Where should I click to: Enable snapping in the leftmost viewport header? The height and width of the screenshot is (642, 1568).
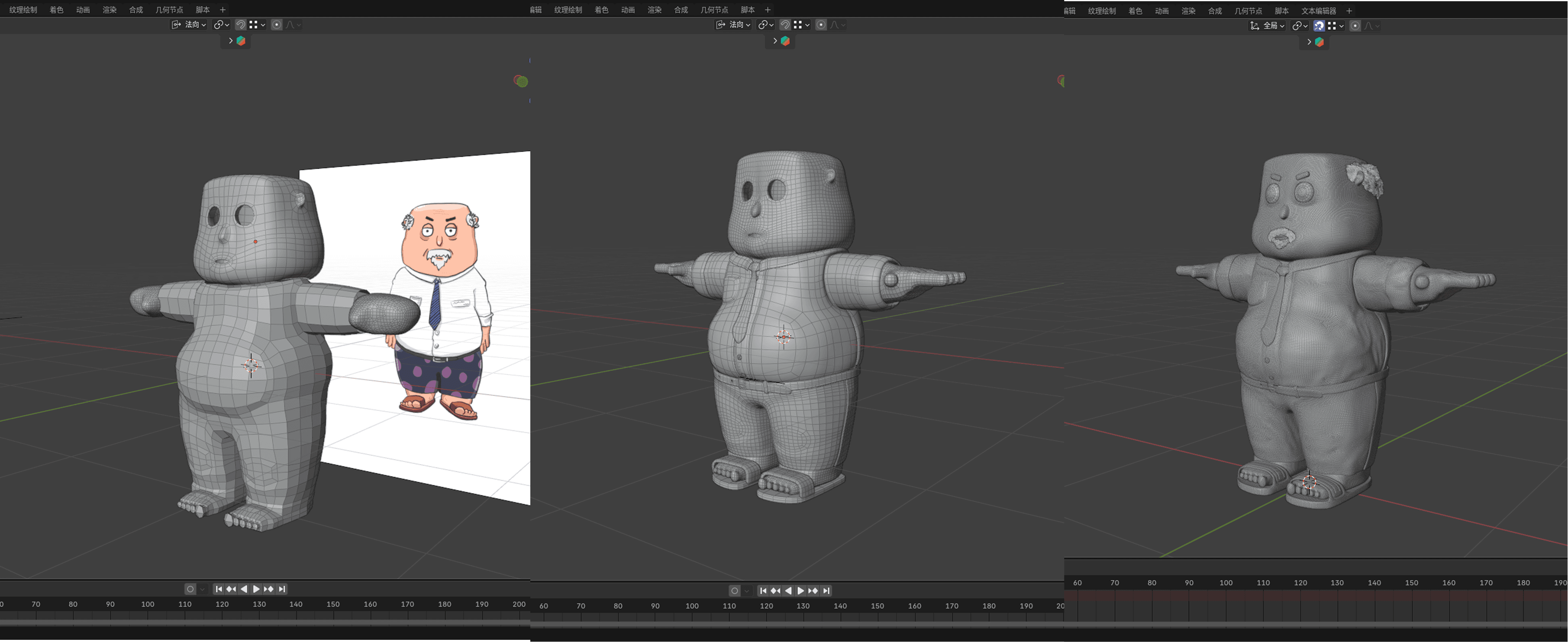(x=240, y=25)
